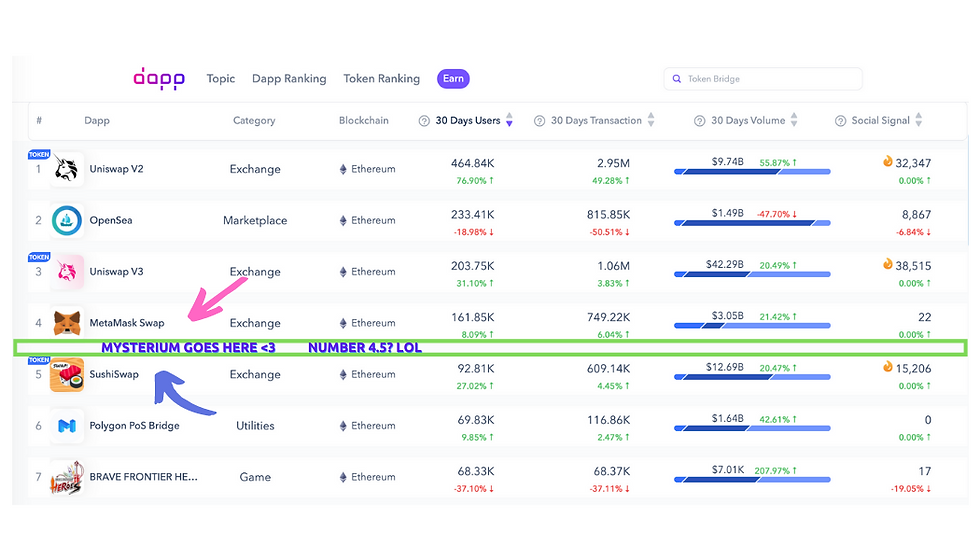Sort by 30 Days Users arrows

509,119
